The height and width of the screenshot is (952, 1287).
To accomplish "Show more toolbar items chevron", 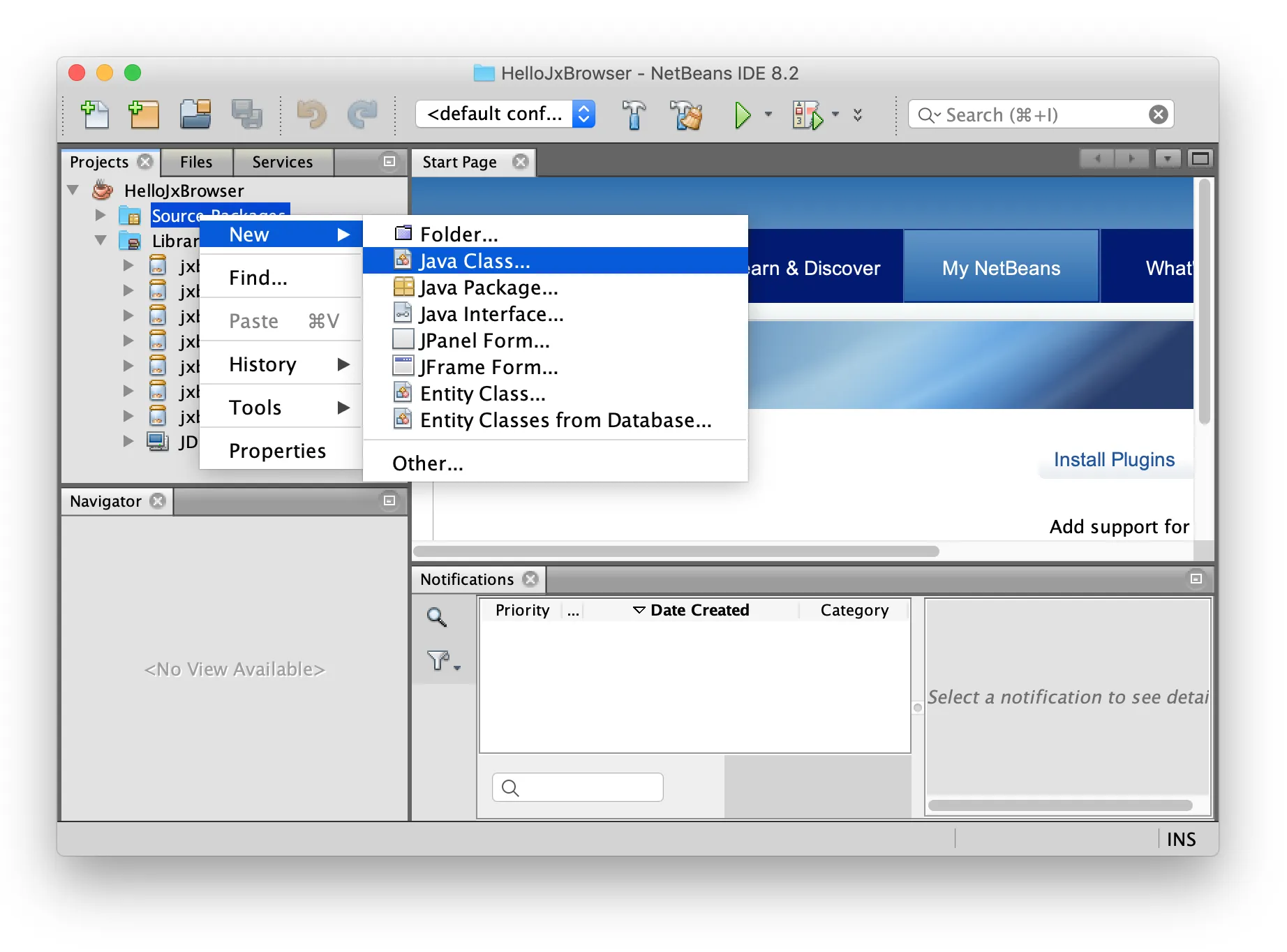I will [858, 114].
